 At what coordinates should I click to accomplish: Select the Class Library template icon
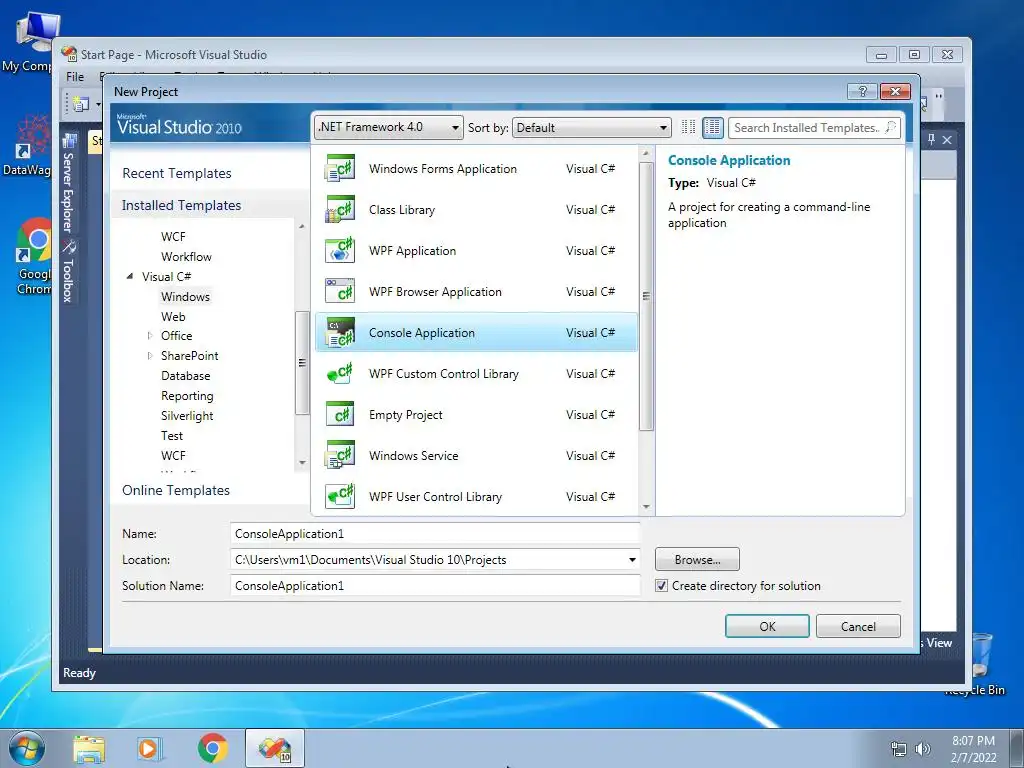(x=340, y=210)
